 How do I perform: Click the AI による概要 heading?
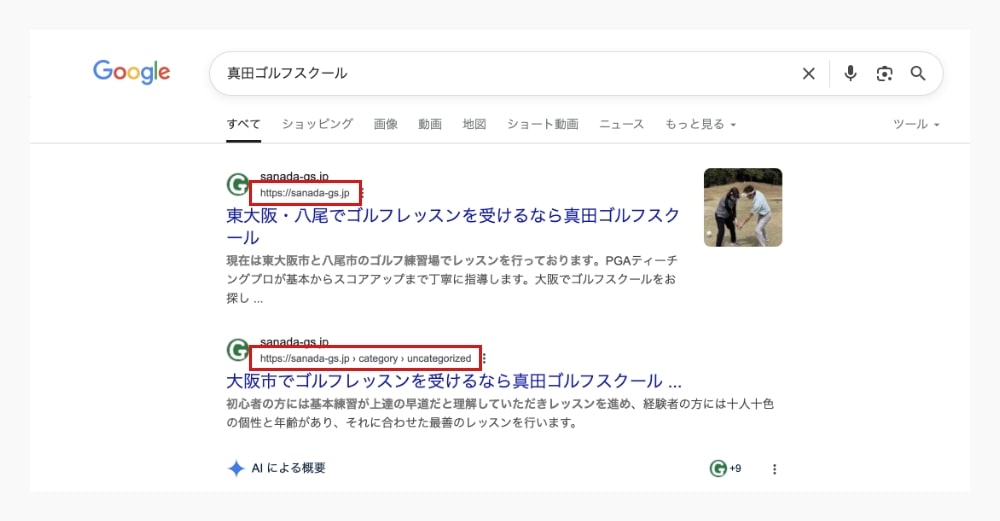(x=288, y=468)
